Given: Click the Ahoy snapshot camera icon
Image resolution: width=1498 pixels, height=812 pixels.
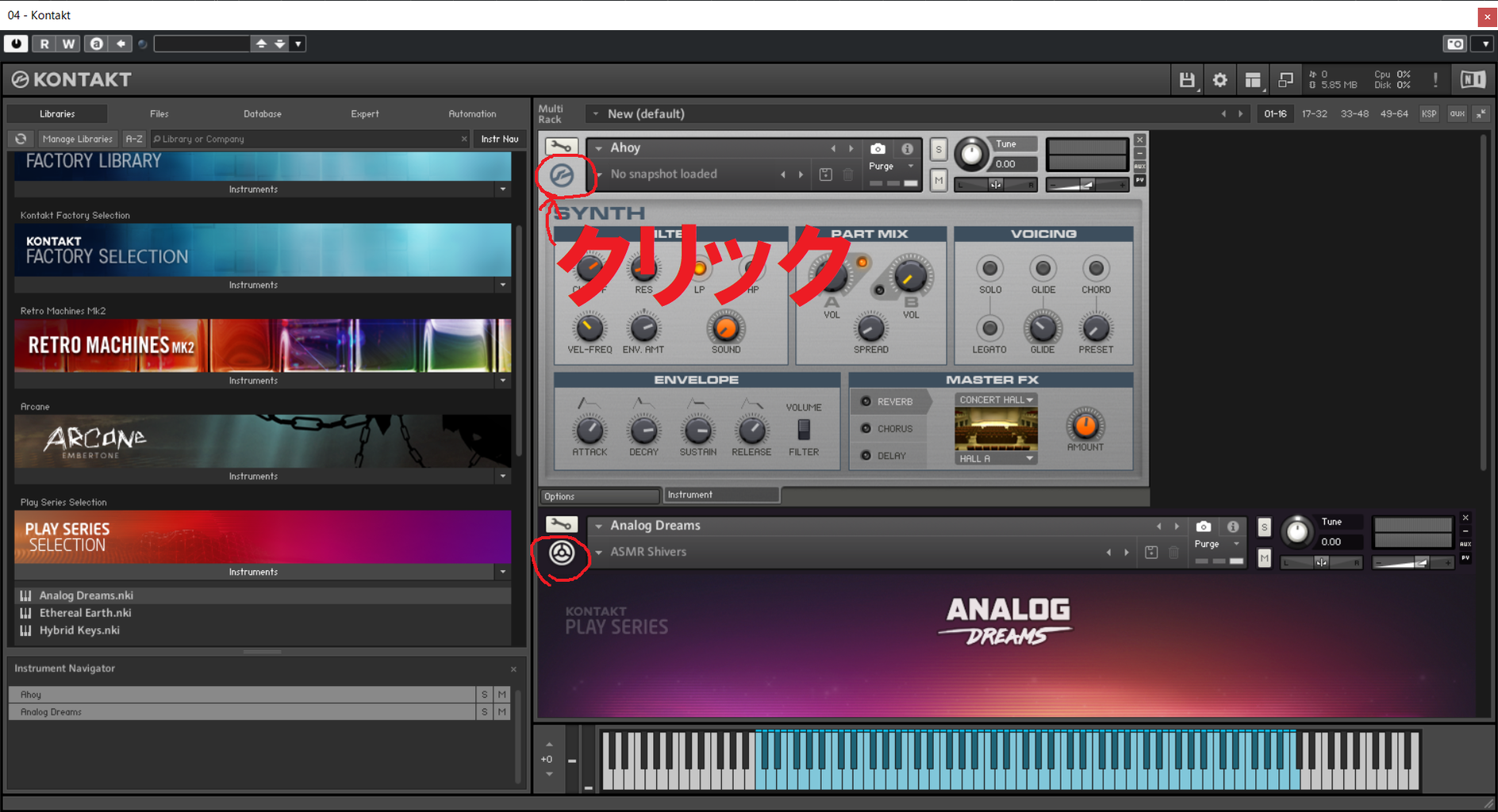Looking at the screenshot, I should click(x=878, y=148).
